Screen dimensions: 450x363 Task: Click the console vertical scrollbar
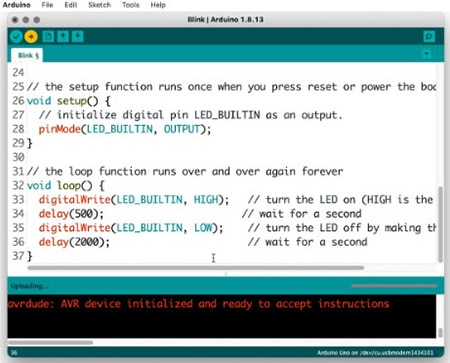coord(440,333)
